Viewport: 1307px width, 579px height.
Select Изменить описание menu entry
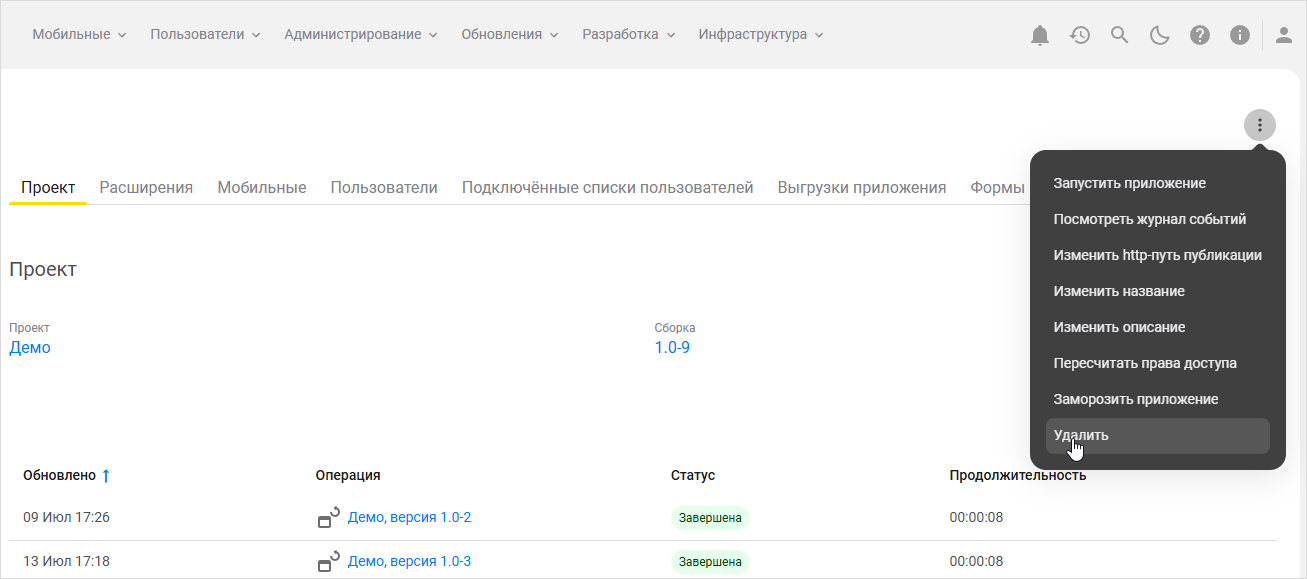[1158, 328]
